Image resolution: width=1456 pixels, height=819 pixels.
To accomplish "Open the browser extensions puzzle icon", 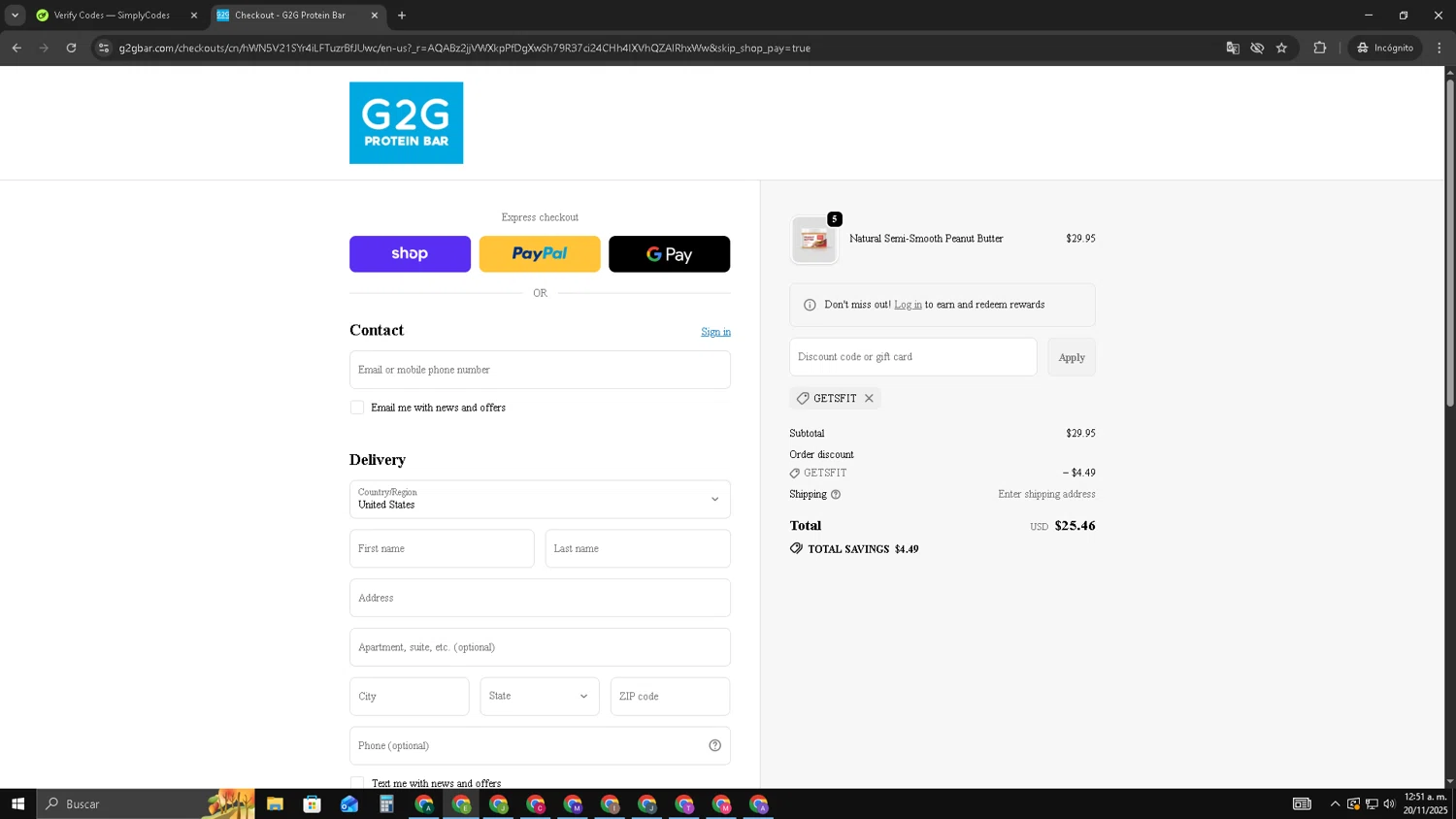I will click(x=1319, y=48).
